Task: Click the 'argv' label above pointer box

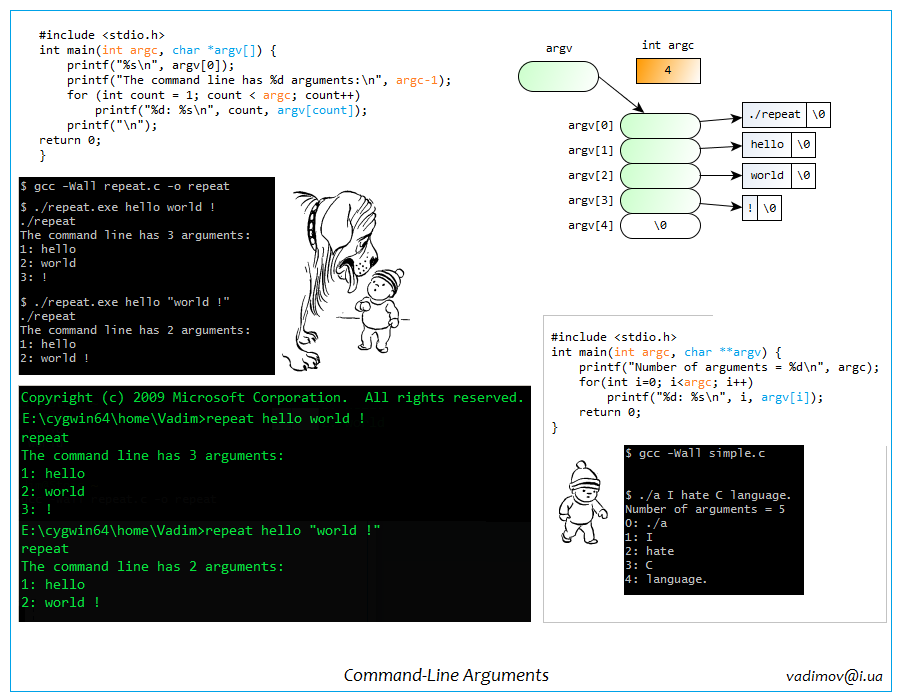Action: [558, 49]
